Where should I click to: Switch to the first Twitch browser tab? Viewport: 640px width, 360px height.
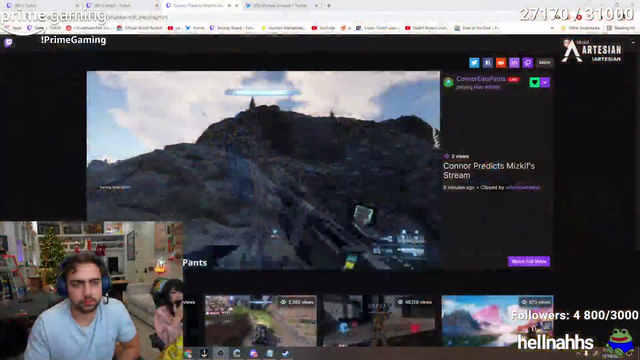(39, 6)
